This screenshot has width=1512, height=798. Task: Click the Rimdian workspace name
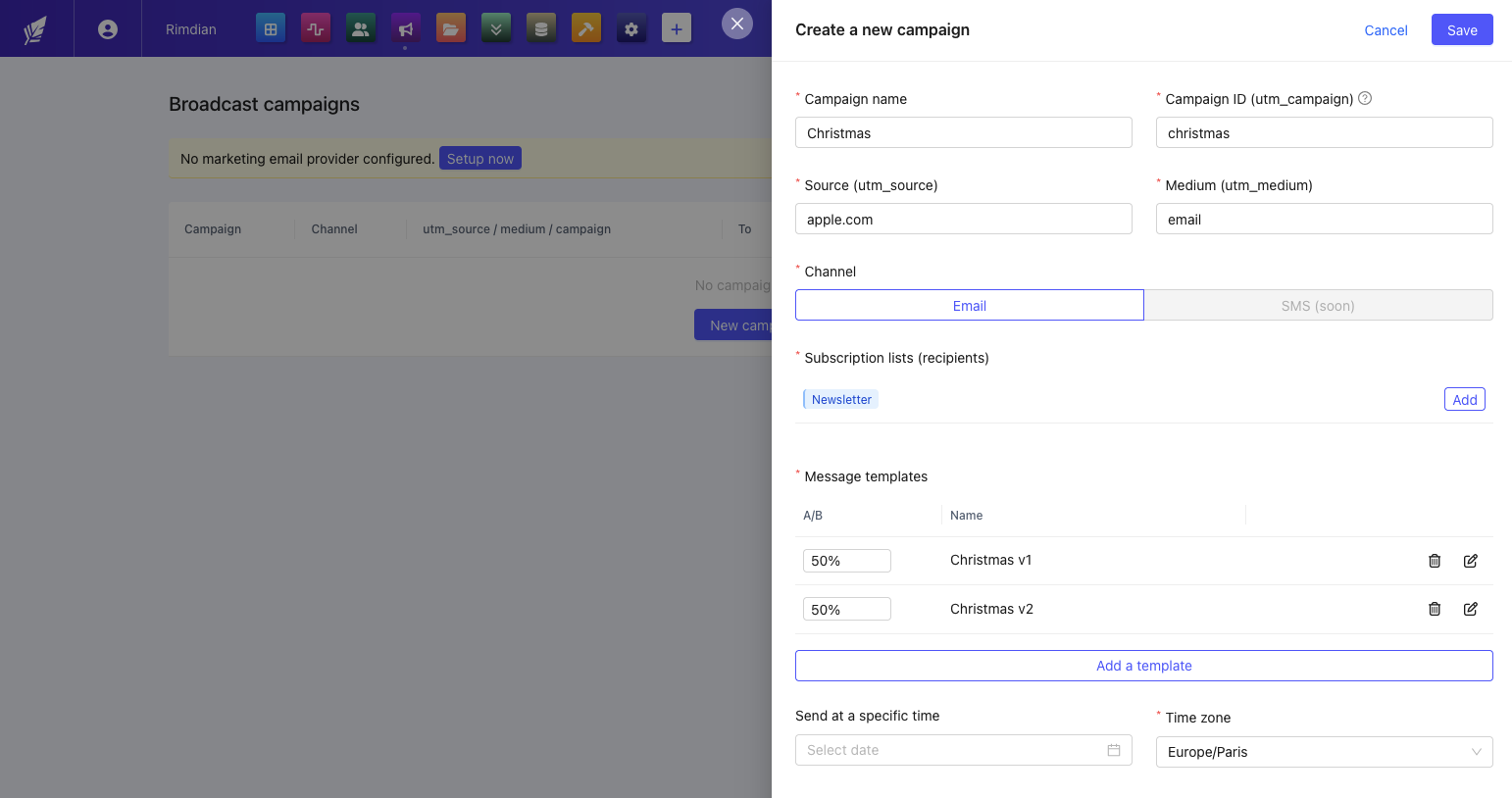click(x=191, y=29)
